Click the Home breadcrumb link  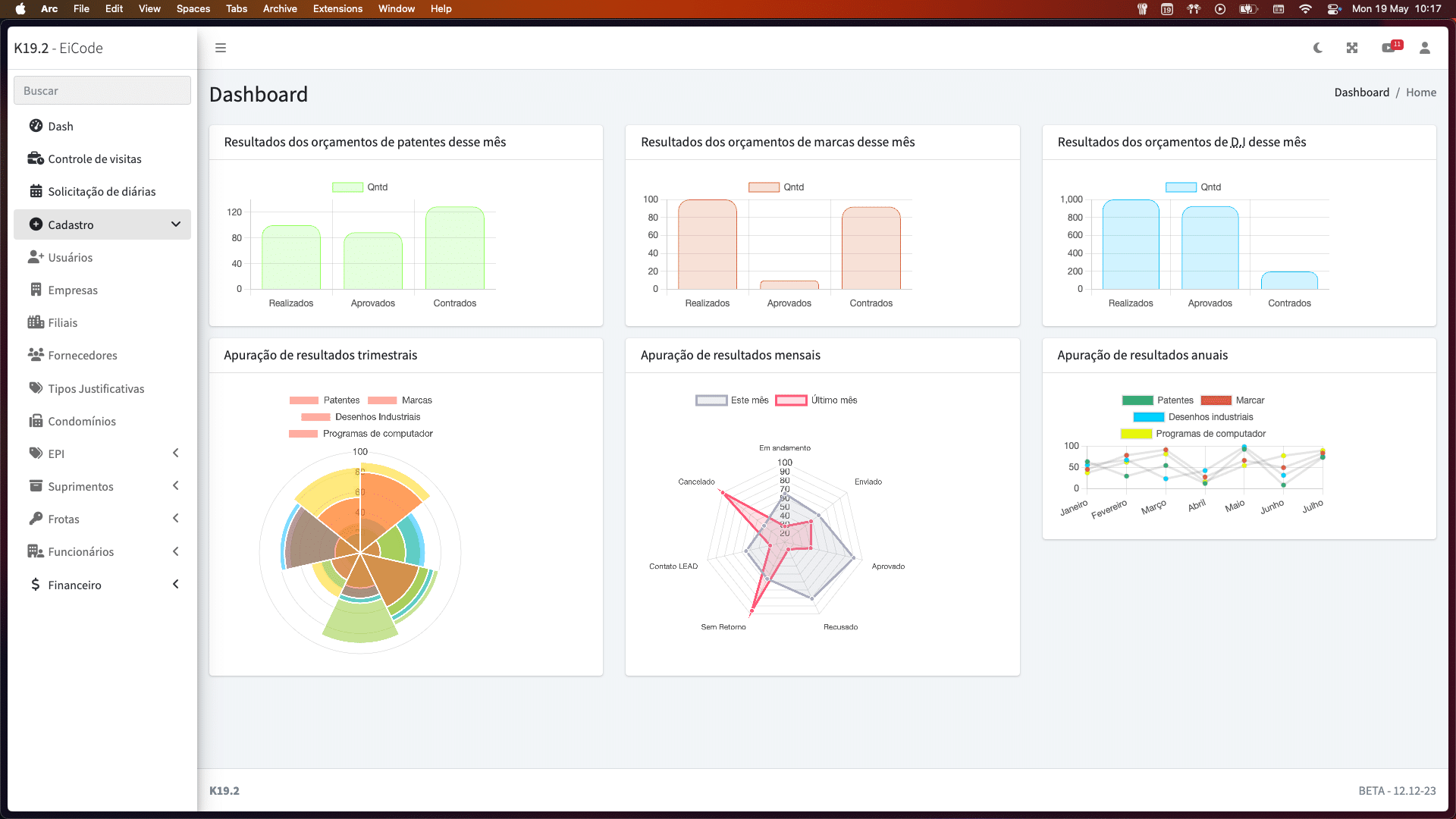tap(1420, 93)
